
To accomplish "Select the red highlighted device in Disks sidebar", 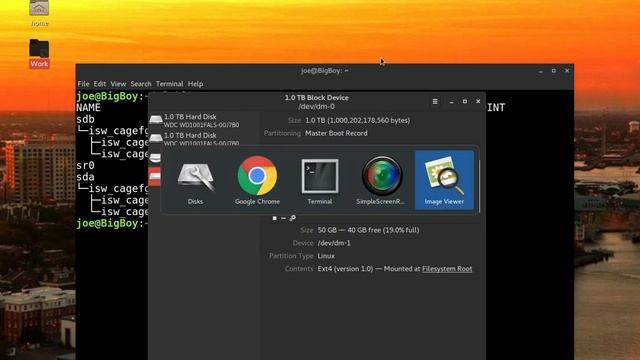I will pos(155,176).
